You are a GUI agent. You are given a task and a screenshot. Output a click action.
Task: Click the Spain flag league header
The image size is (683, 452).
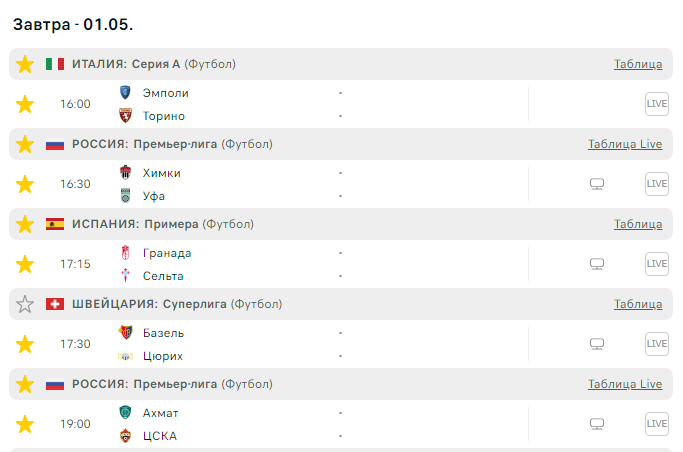55,224
